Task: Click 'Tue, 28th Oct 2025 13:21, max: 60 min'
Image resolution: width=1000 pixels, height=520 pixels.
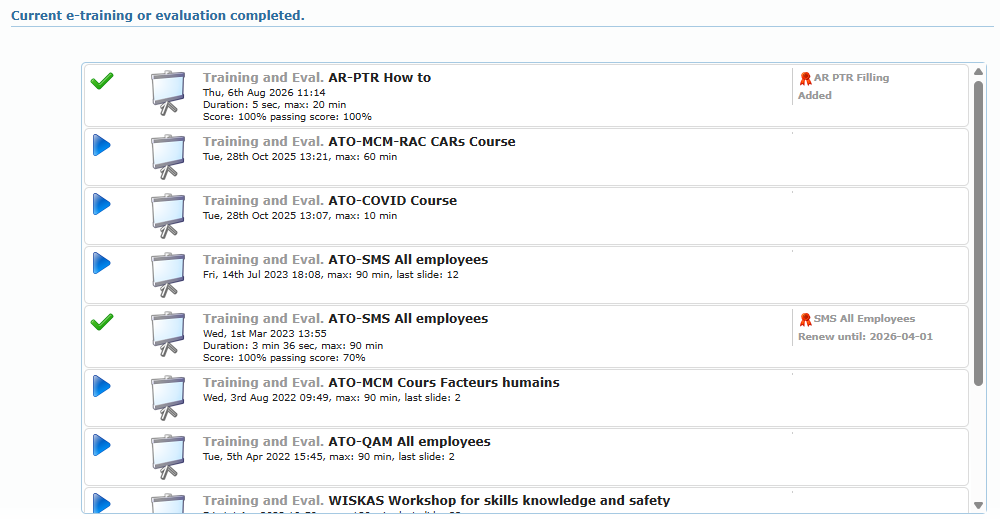Action: pyautogui.click(x=300, y=156)
